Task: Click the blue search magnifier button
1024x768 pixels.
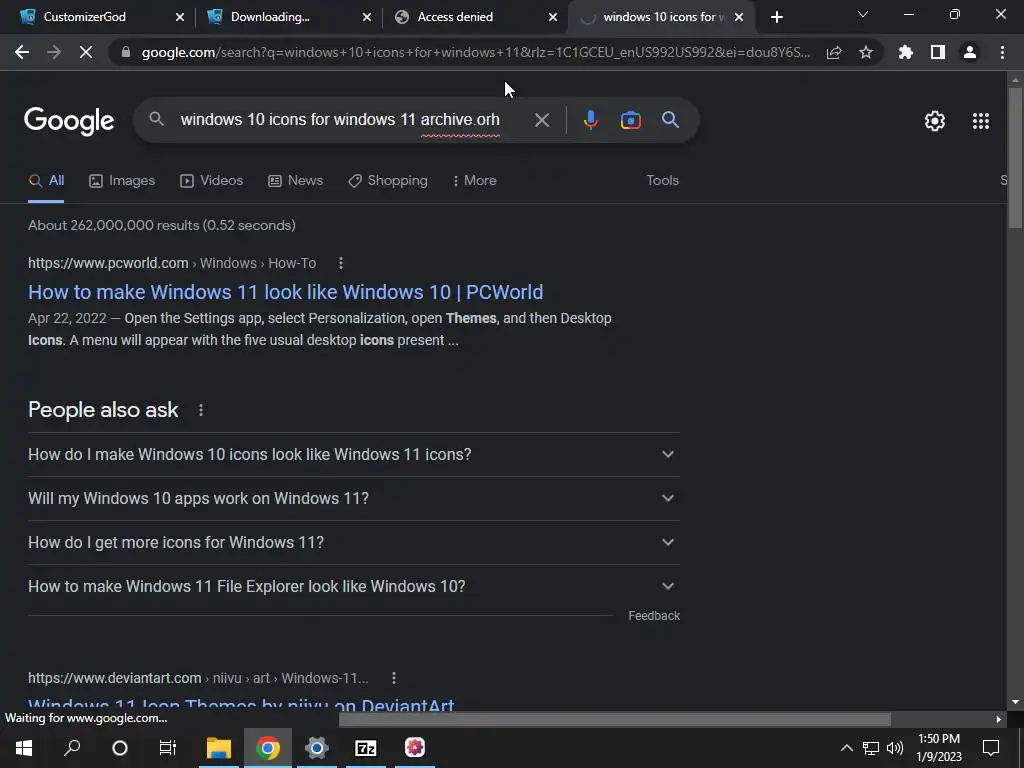Action: pyautogui.click(x=670, y=120)
